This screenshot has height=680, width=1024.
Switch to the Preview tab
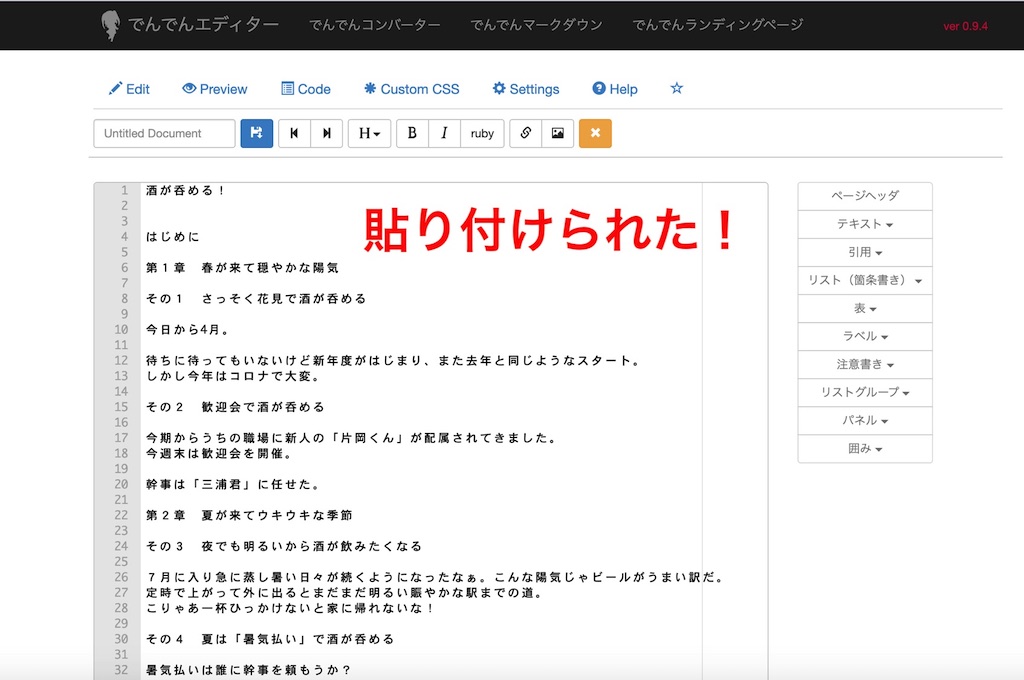[214, 89]
